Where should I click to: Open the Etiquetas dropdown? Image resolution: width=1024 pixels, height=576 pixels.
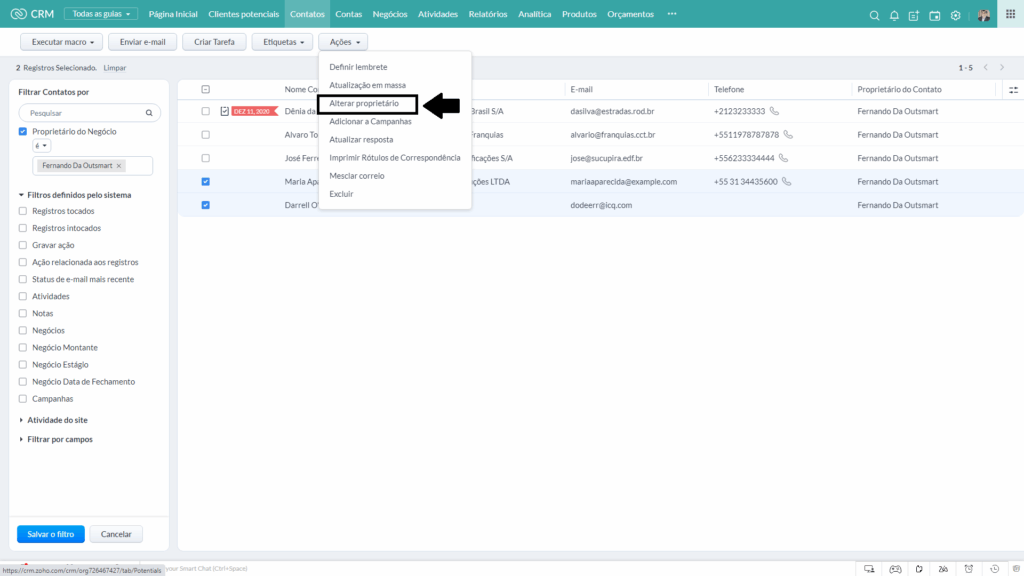coord(282,42)
